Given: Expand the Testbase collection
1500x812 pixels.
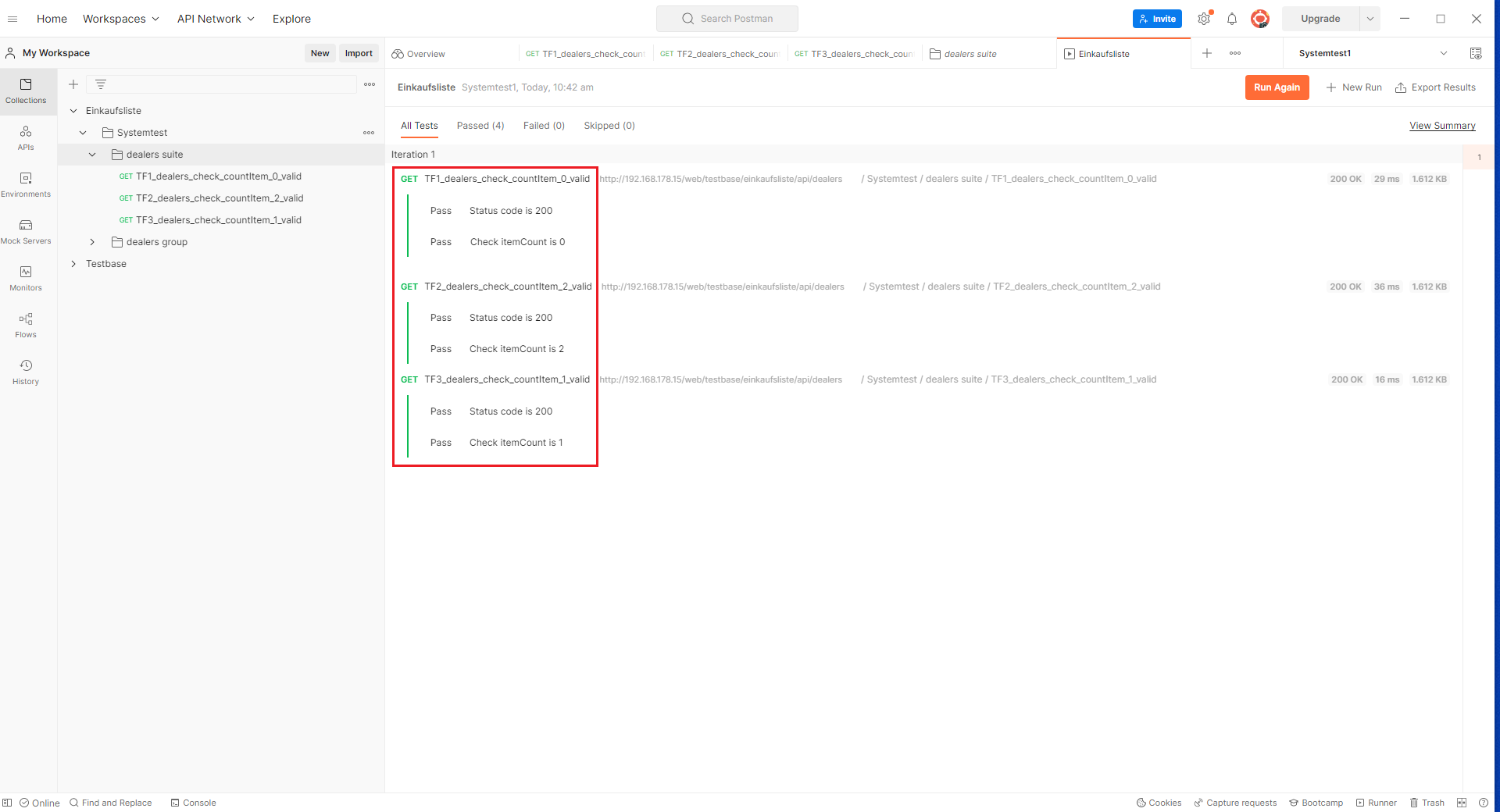Looking at the screenshot, I should (x=73, y=264).
